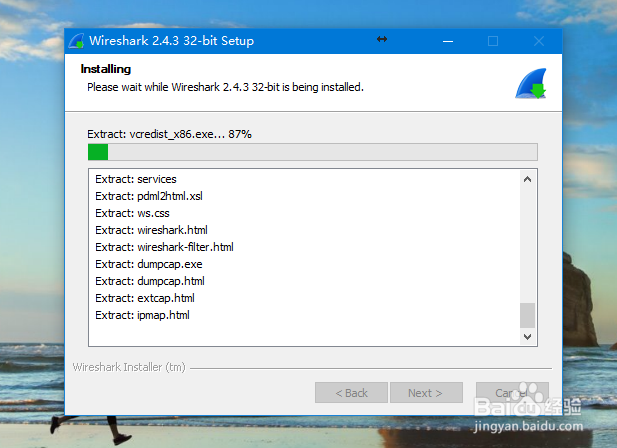The width and height of the screenshot is (617, 448).
Task: Minimize the Wireshark Setup window
Action: click(x=448, y=41)
